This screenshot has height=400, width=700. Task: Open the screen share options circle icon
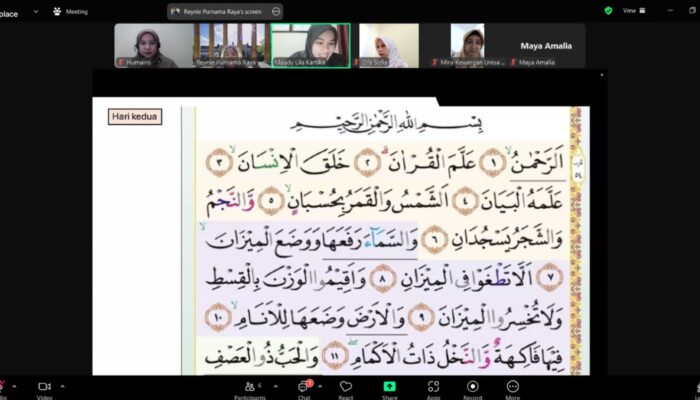pos(276,12)
